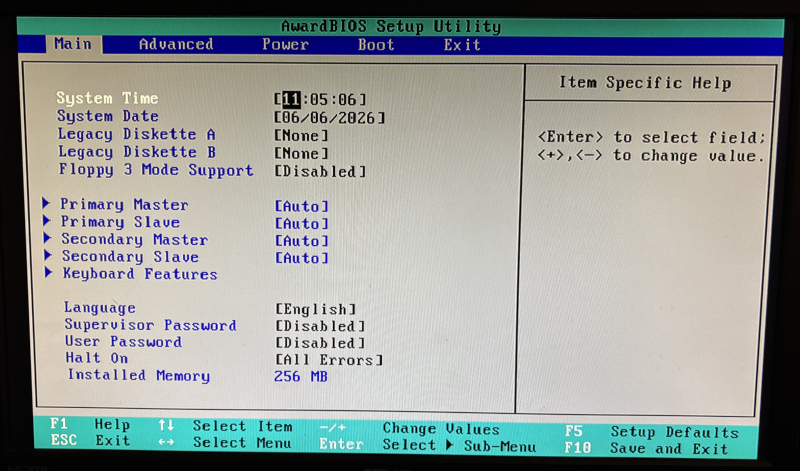Click the System Date label
Viewport: 800px width, 471px height.
pos(108,116)
